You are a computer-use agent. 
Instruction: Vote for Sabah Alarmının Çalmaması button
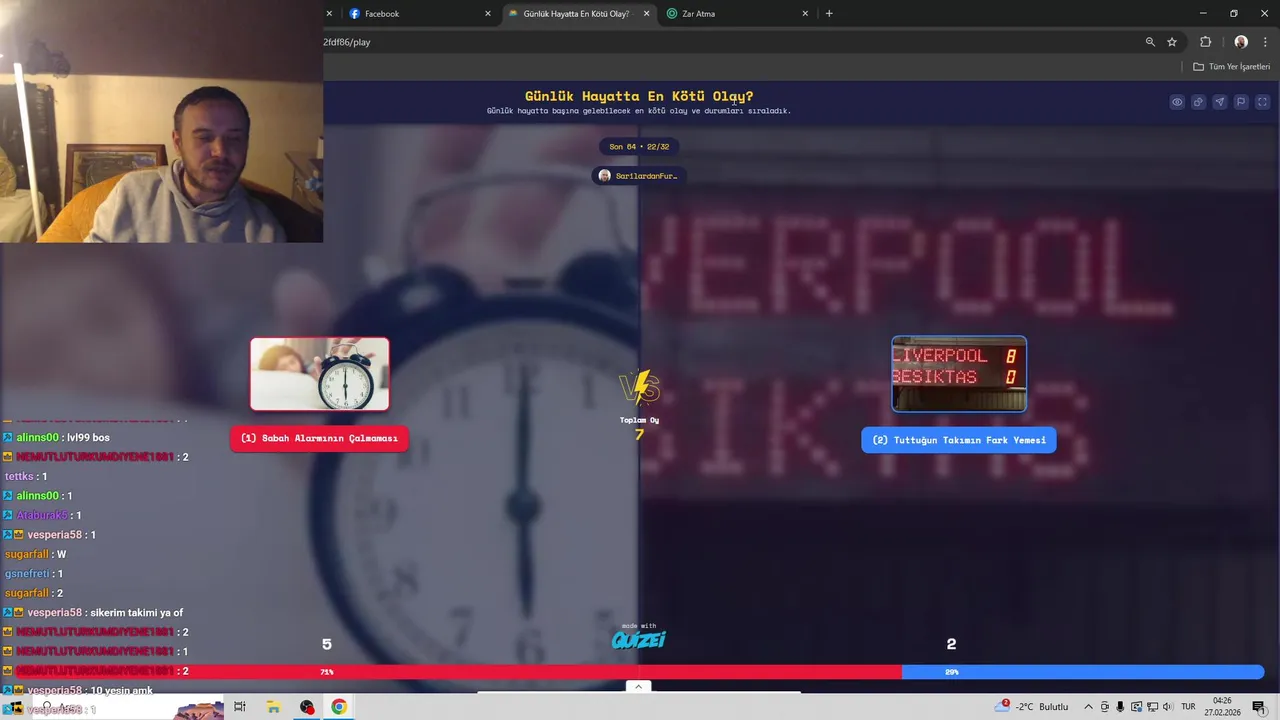[319, 438]
